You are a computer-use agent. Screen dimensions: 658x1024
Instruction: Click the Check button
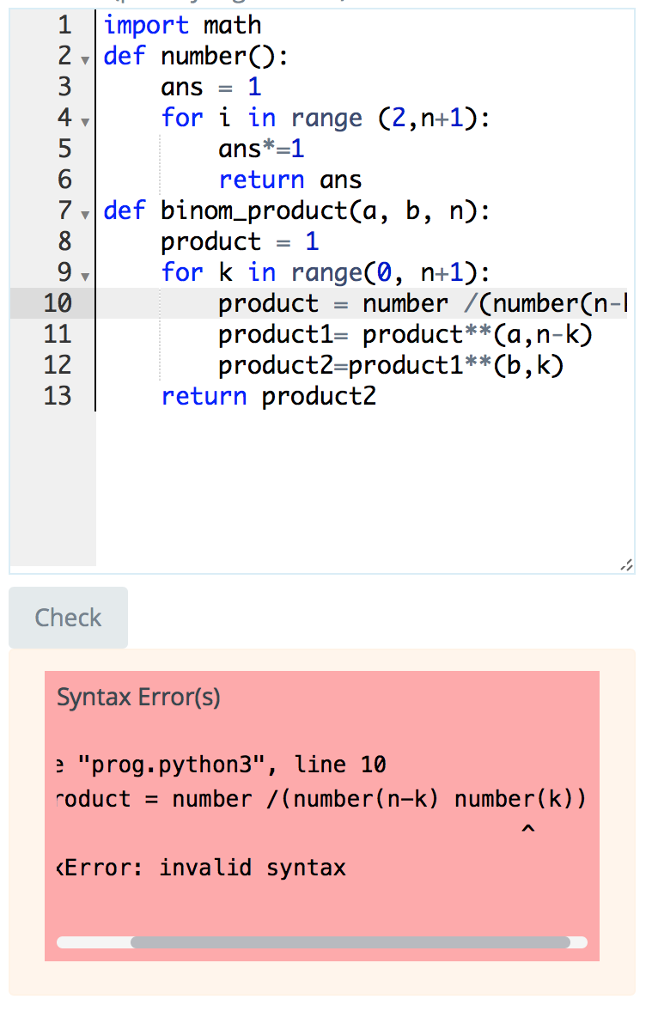[67, 617]
